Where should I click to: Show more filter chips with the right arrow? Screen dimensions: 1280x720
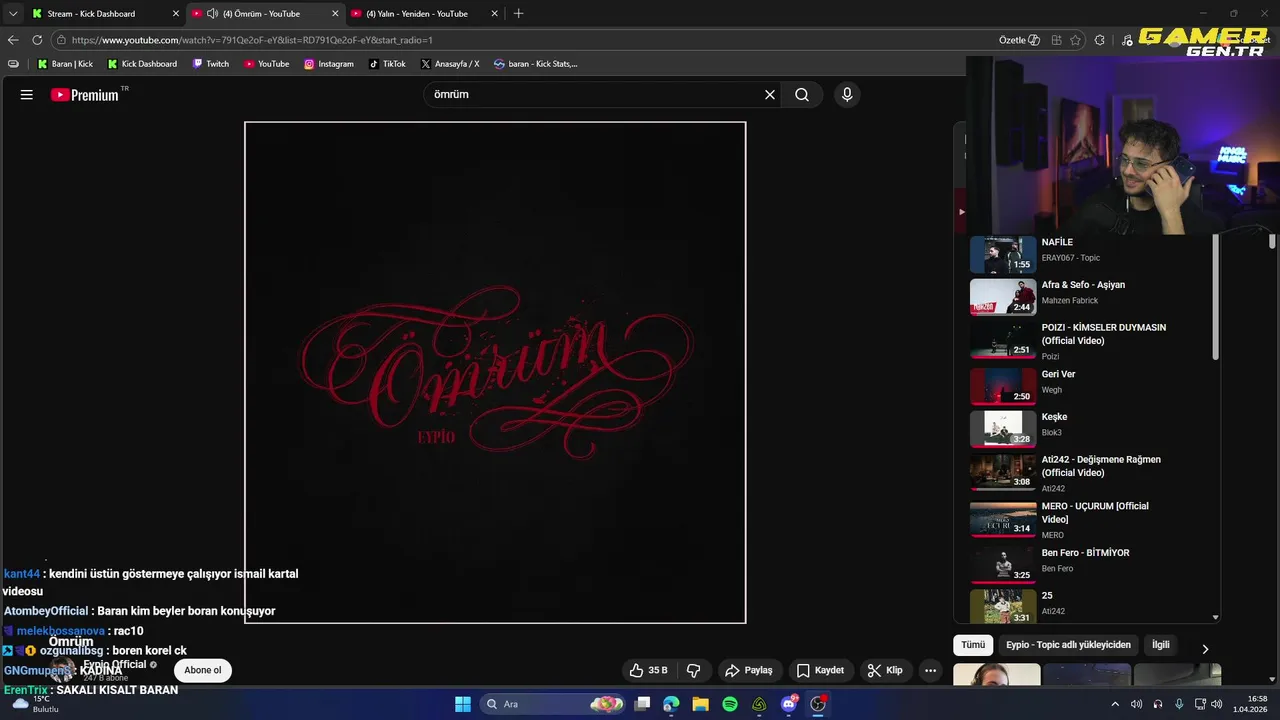click(x=1205, y=648)
